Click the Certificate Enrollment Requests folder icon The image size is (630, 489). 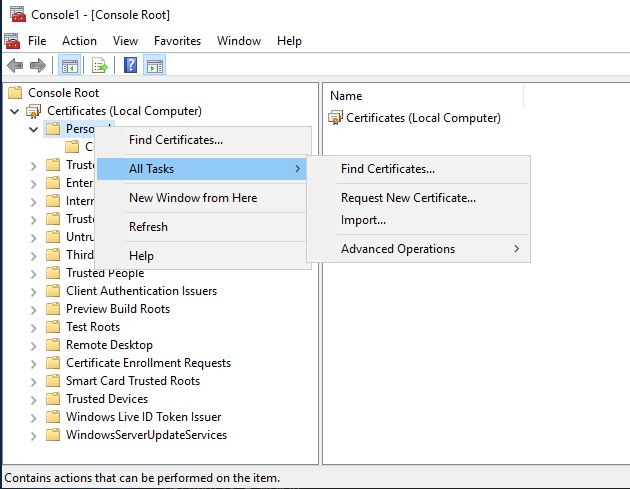pos(53,363)
